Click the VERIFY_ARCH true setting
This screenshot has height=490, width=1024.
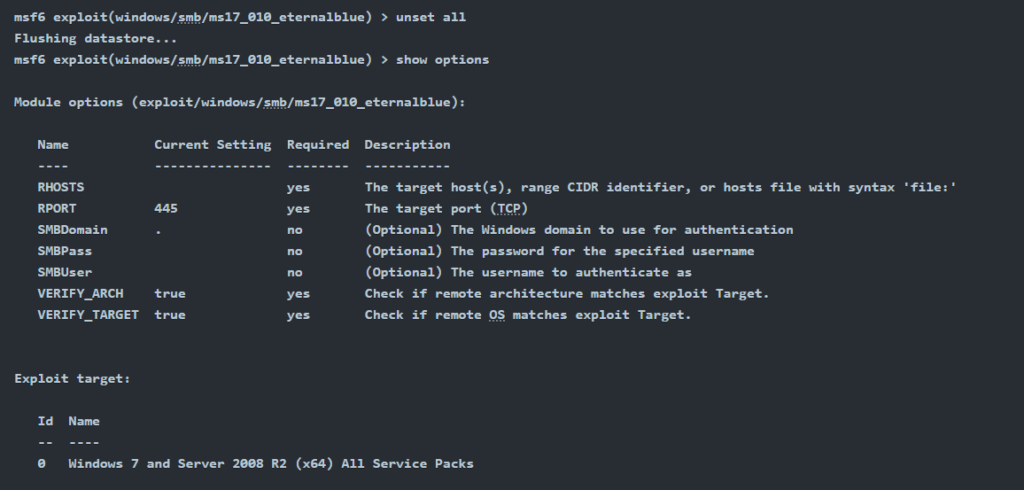[170, 293]
